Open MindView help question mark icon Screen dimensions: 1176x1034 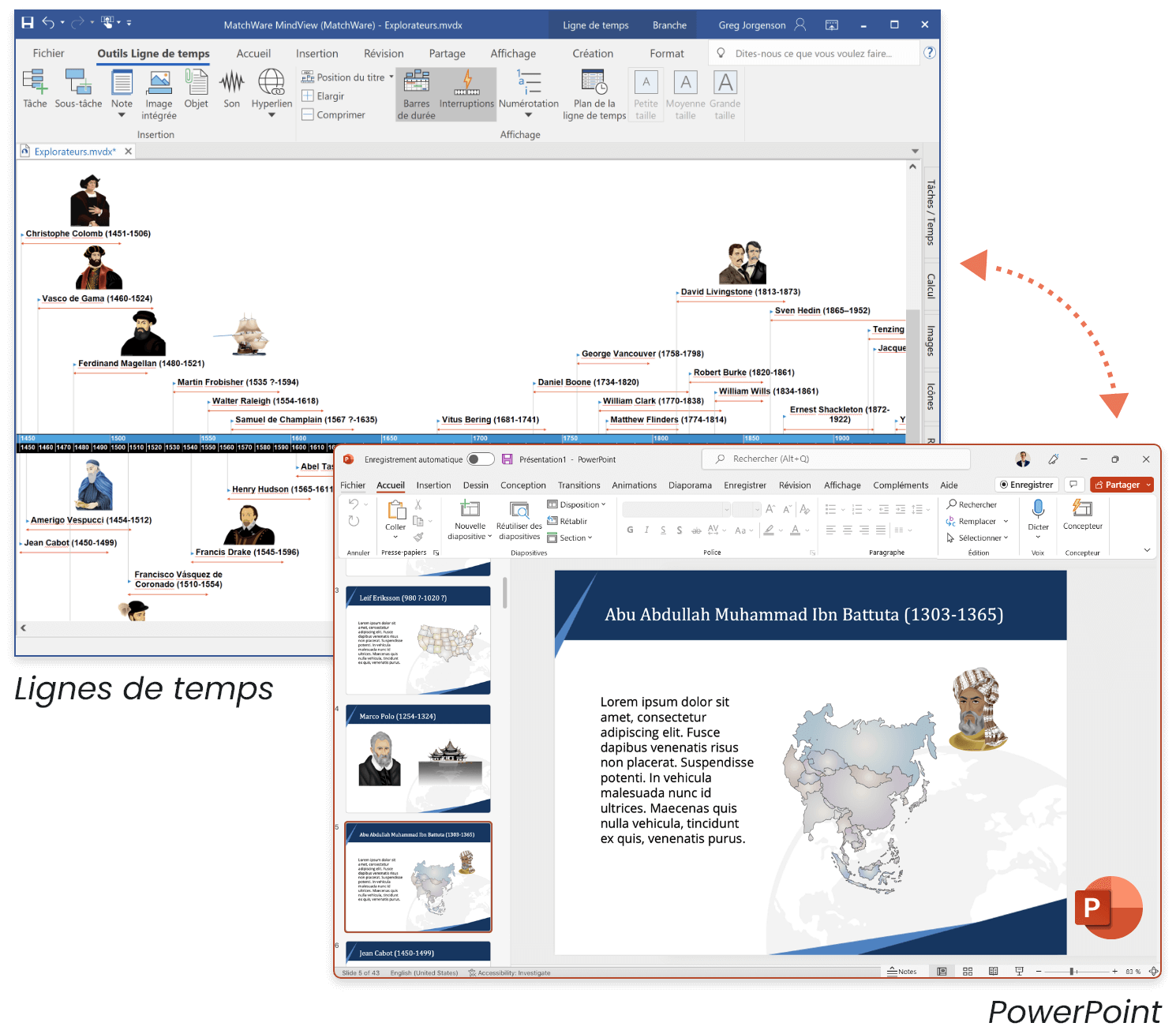pos(930,53)
